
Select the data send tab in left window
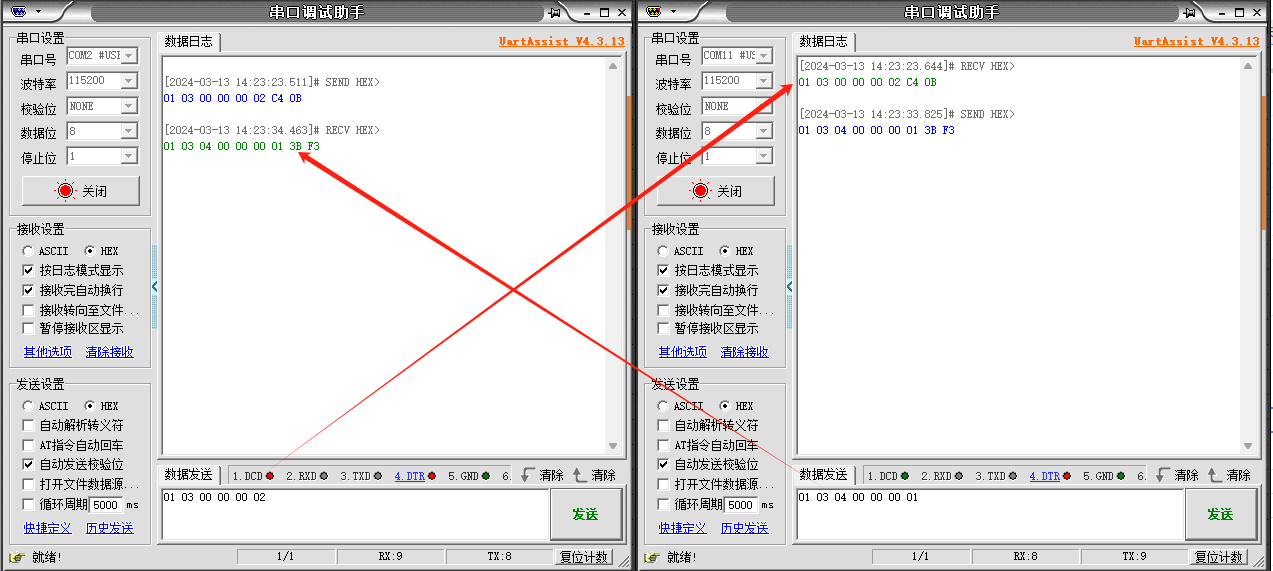(x=188, y=475)
